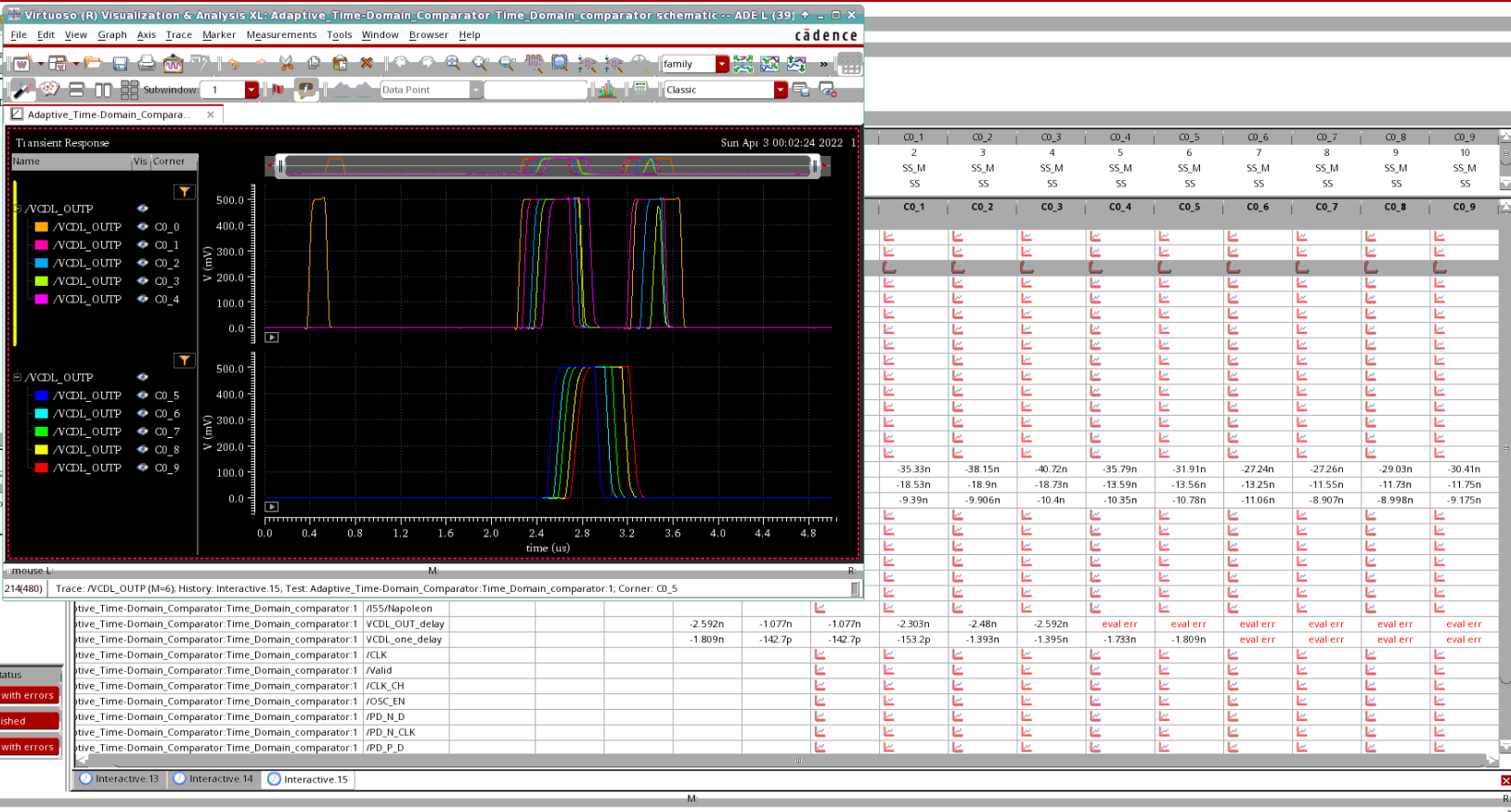Click blue color swatch of C0_5
1511x812 pixels.
pos(41,395)
